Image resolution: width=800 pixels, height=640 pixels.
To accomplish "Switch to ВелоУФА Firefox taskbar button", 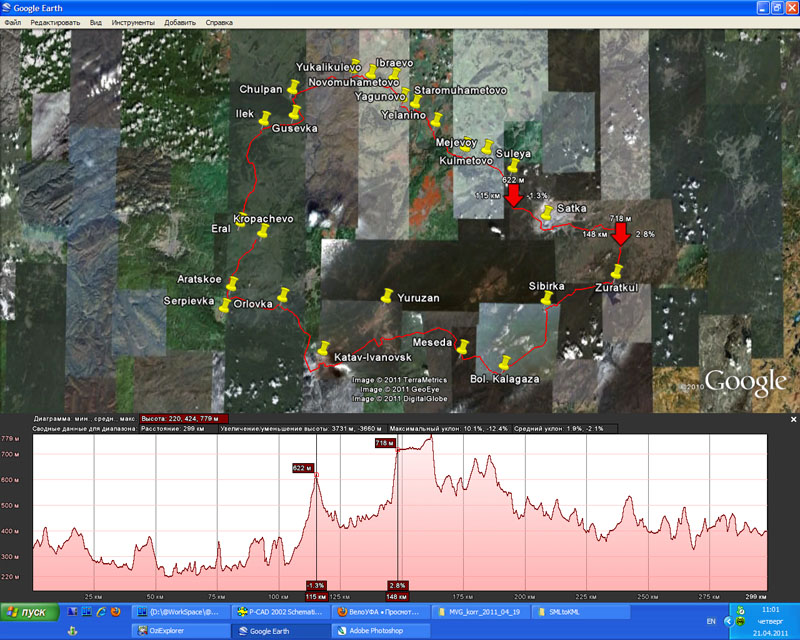I will [380, 612].
